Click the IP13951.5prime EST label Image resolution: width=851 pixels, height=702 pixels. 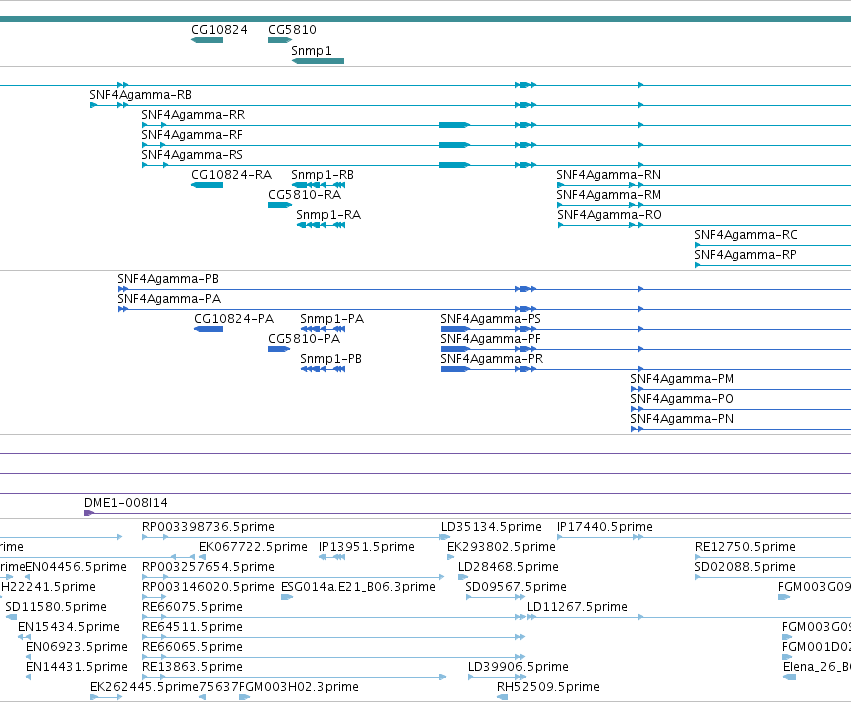click(x=367, y=547)
